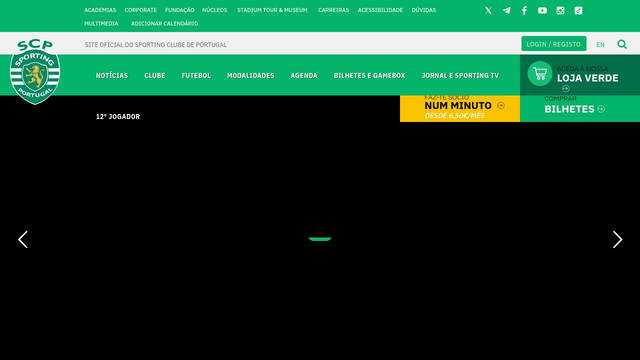Open the Fundação link

point(180,10)
